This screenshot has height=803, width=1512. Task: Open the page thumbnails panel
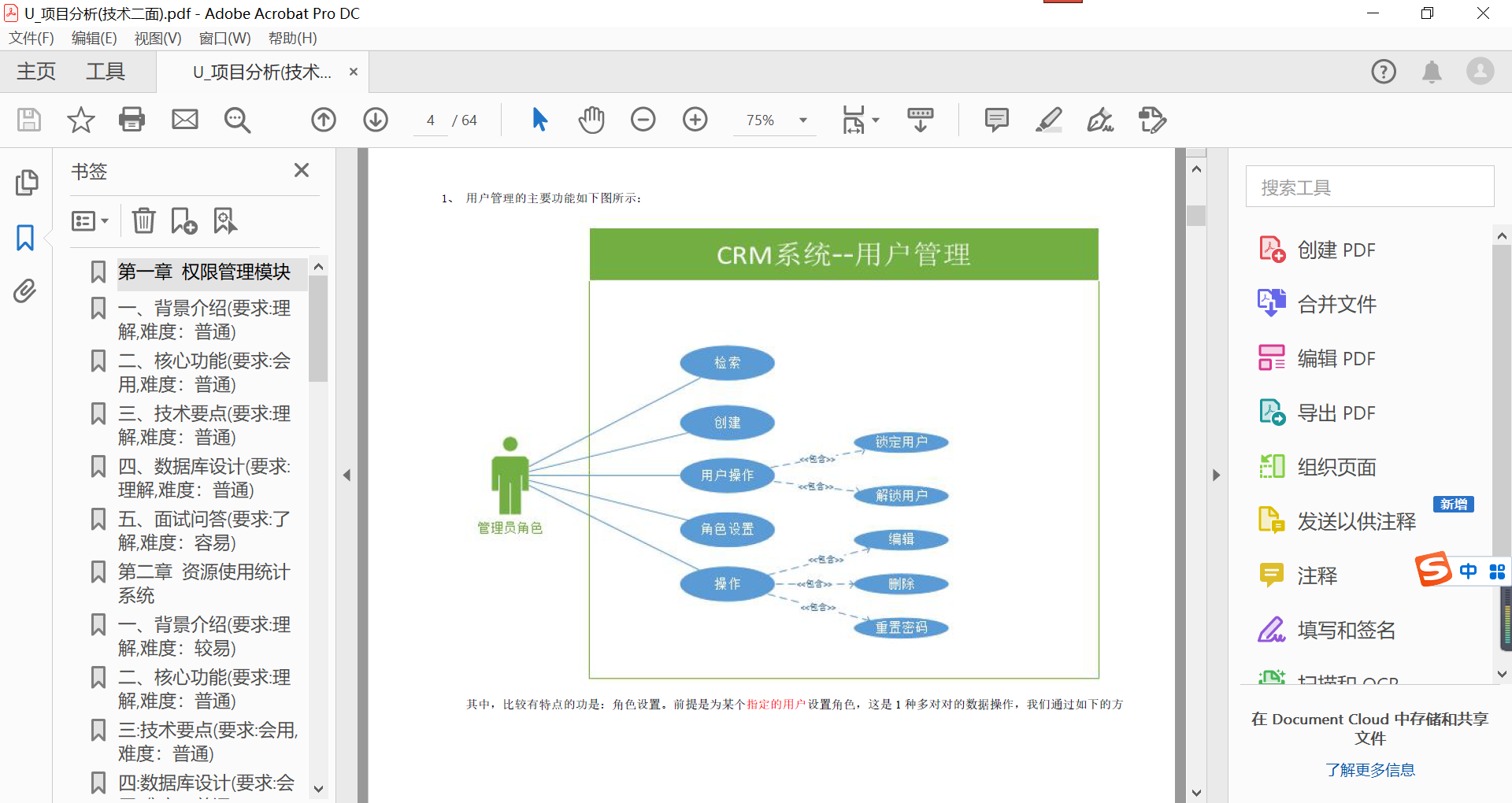click(26, 182)
